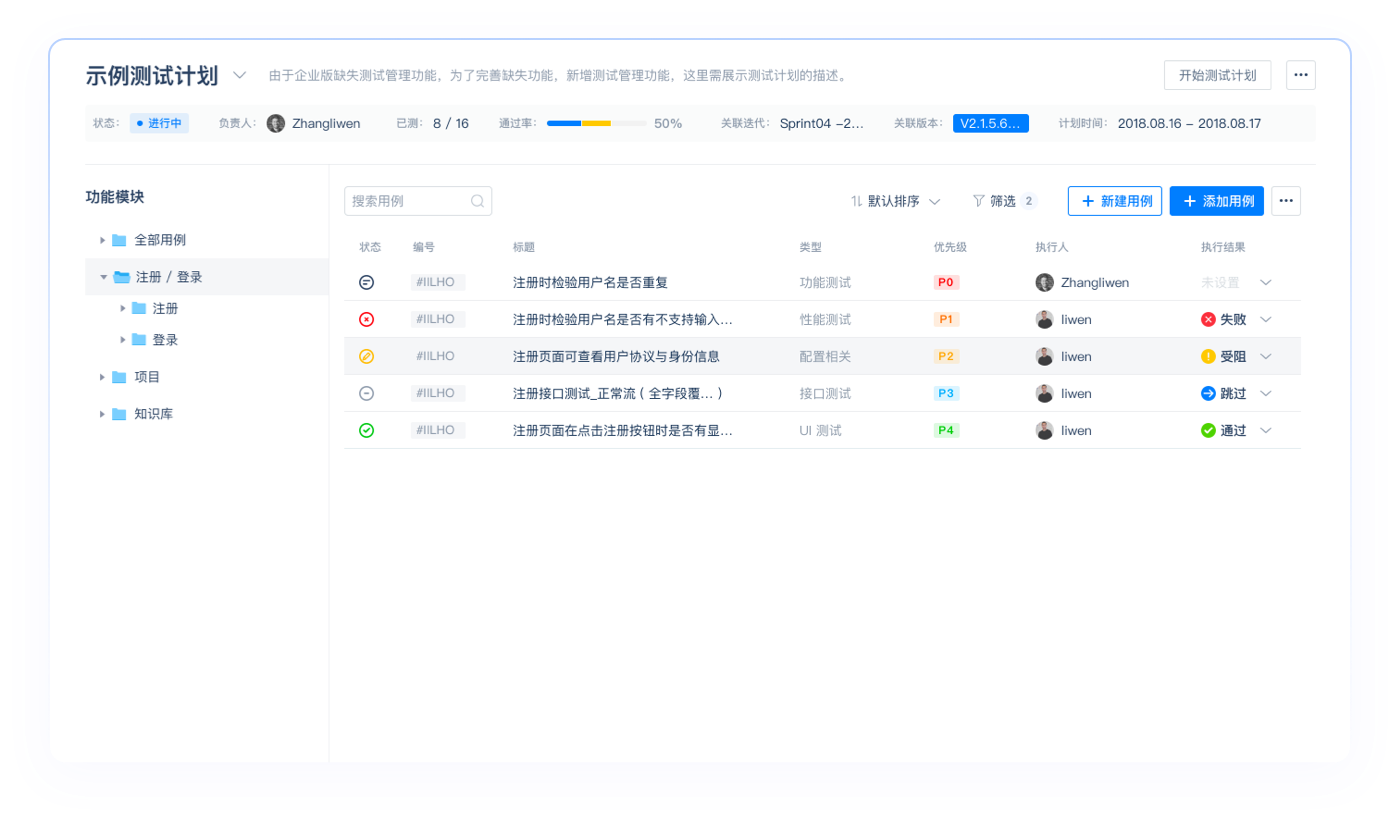Expand the 注册 folder in the sidebar

pyautogui.click(x=122, y=308)
